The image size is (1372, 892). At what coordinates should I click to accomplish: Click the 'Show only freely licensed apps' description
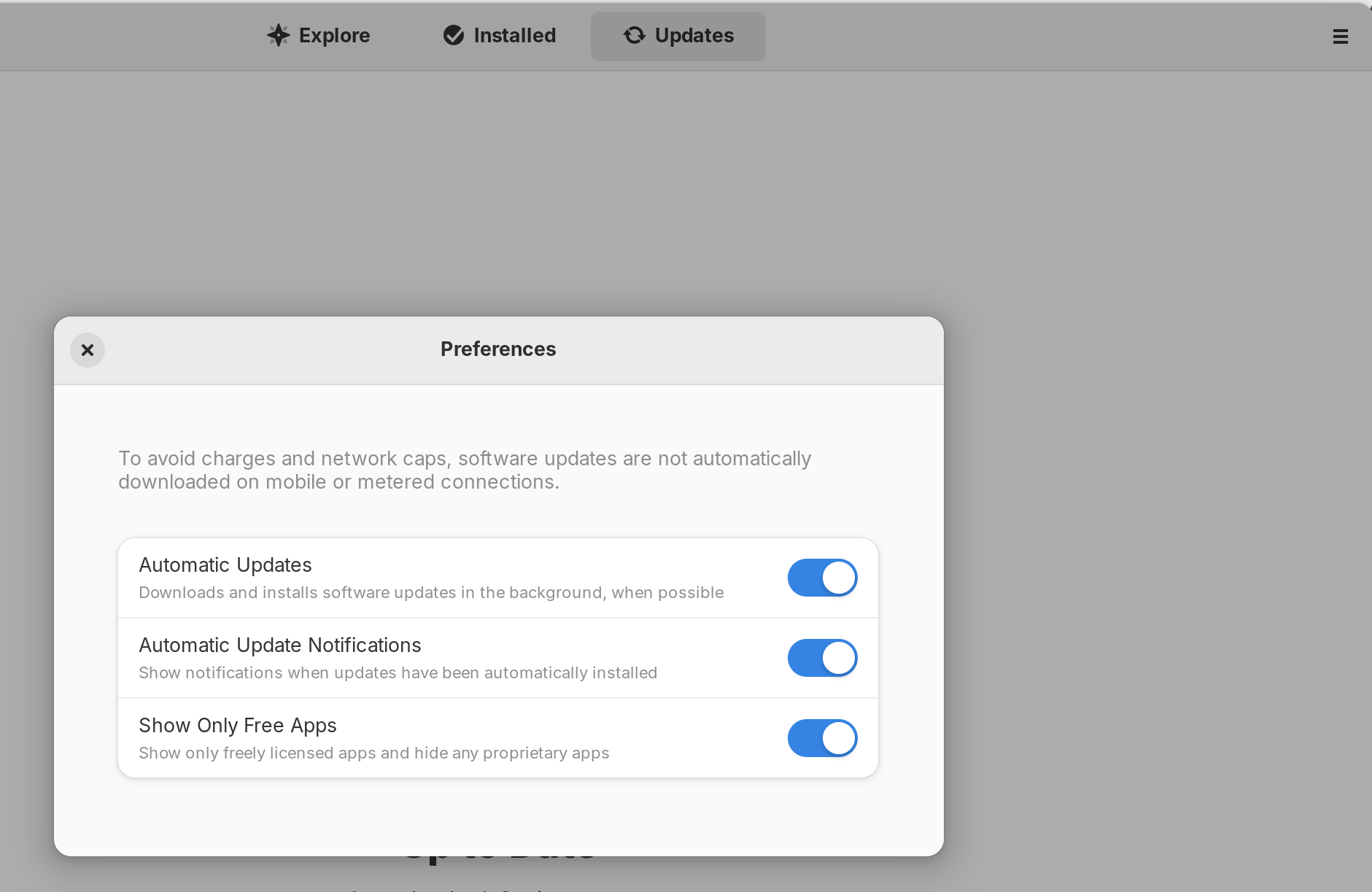point(374,753)
